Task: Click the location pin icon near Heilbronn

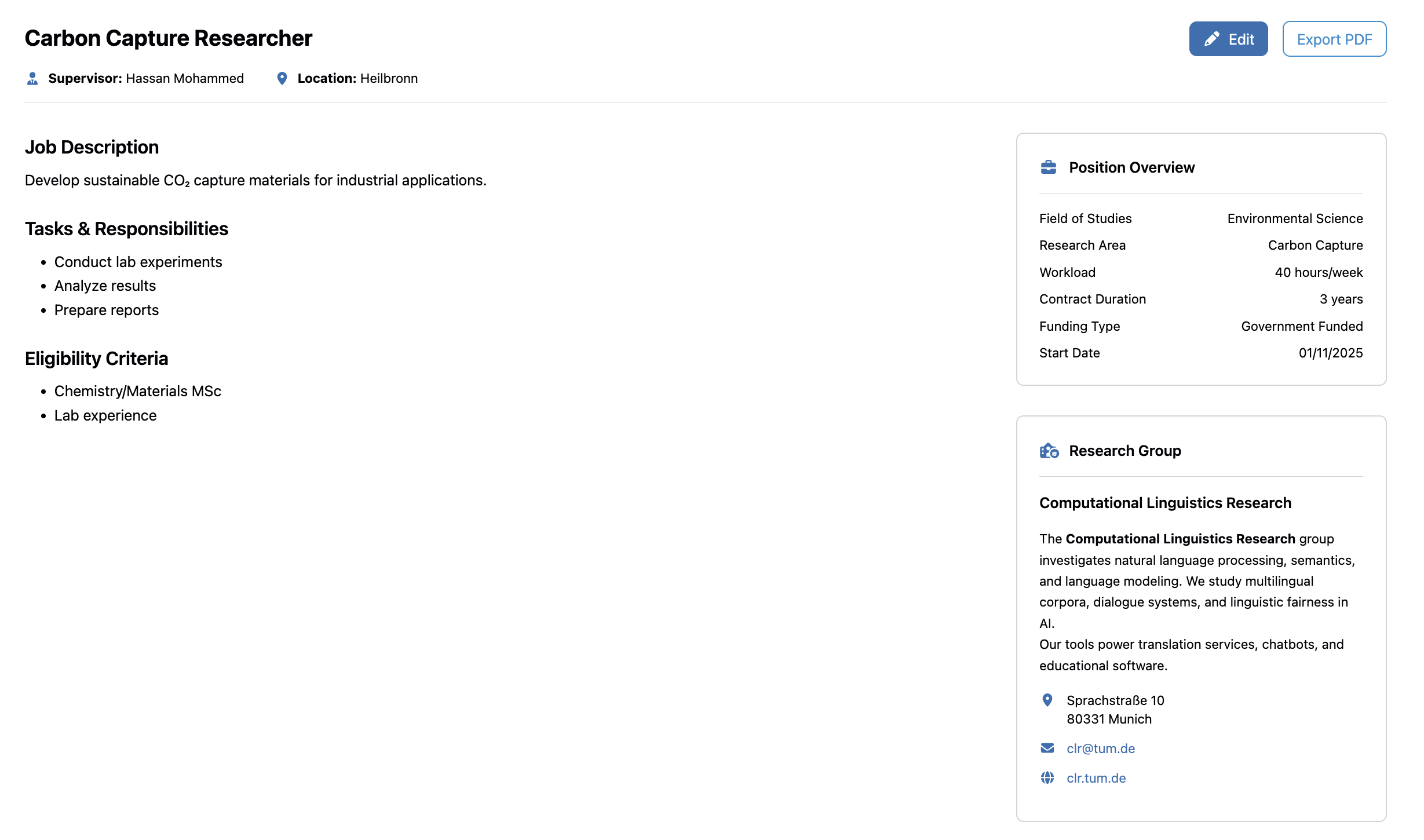Action: pos(282,78)
